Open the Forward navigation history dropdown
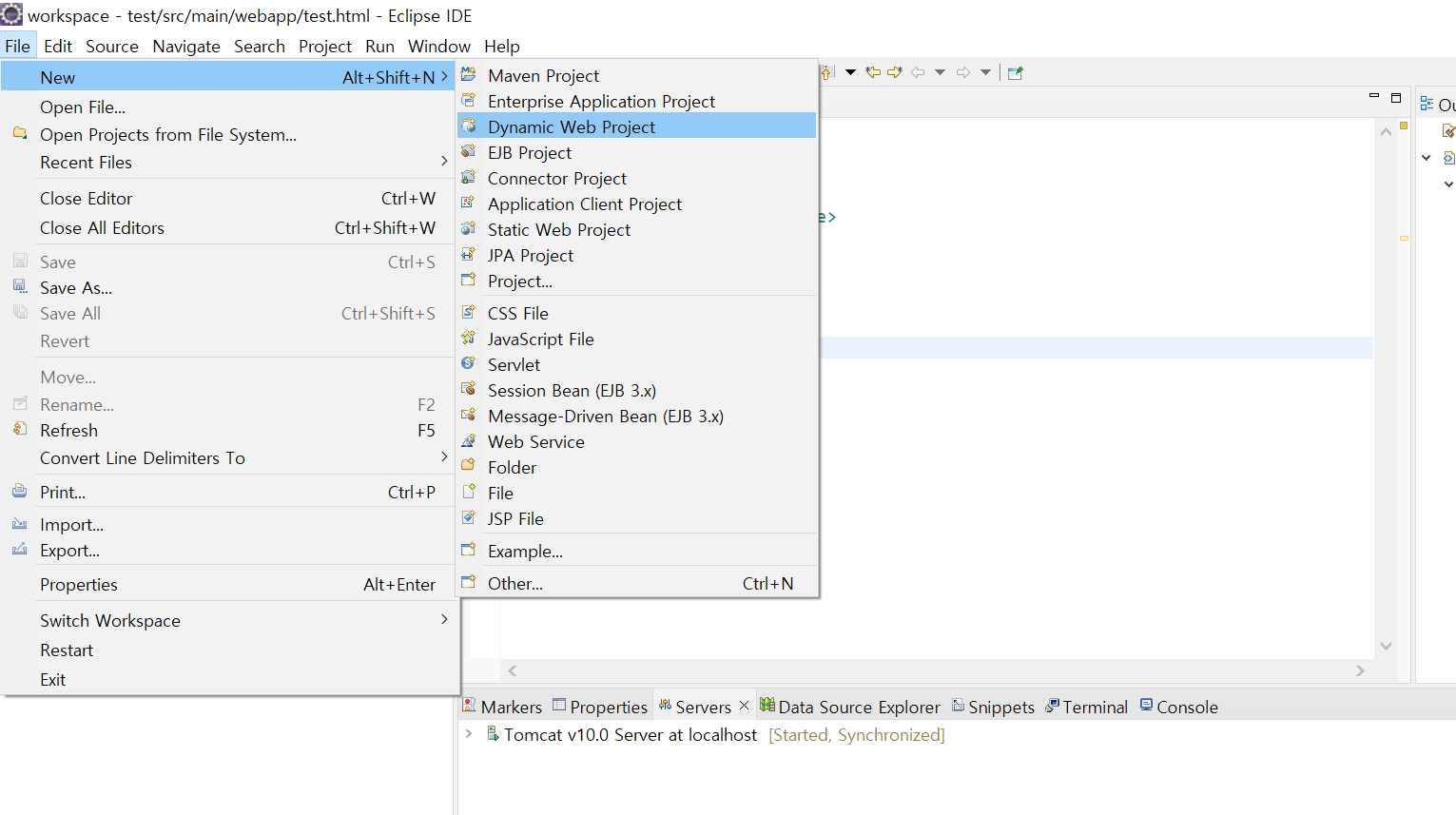 coord(985,72)
